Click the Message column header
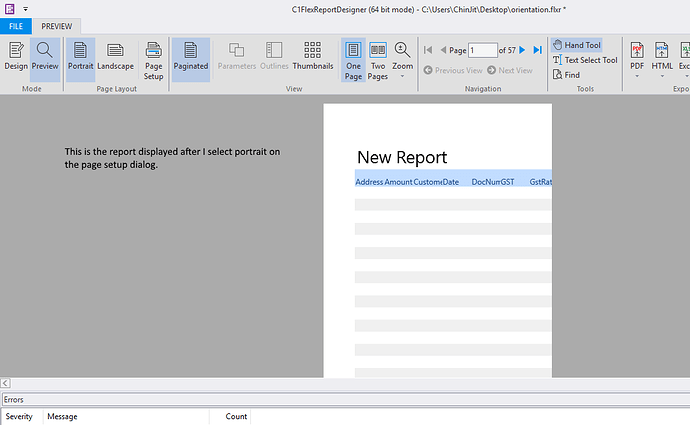This screenshot has width=690, height=425. (62, 416)
